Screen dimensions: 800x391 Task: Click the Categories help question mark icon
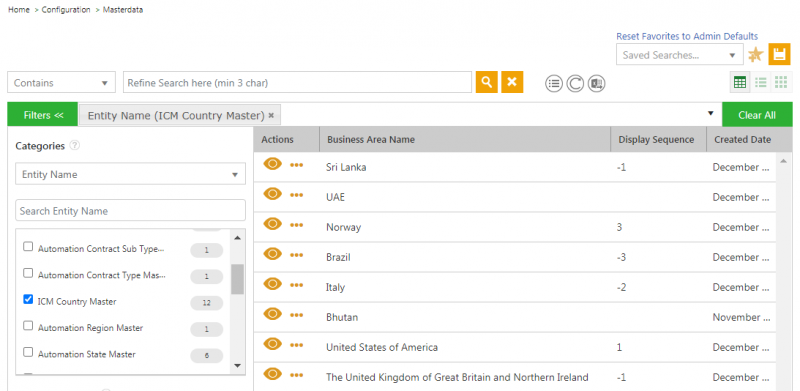(75, 145)
